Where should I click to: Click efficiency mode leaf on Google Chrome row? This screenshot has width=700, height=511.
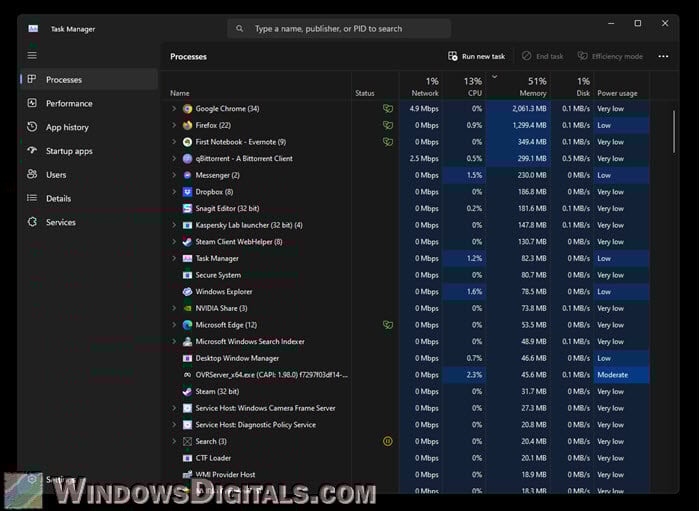[x=388, y=108]
